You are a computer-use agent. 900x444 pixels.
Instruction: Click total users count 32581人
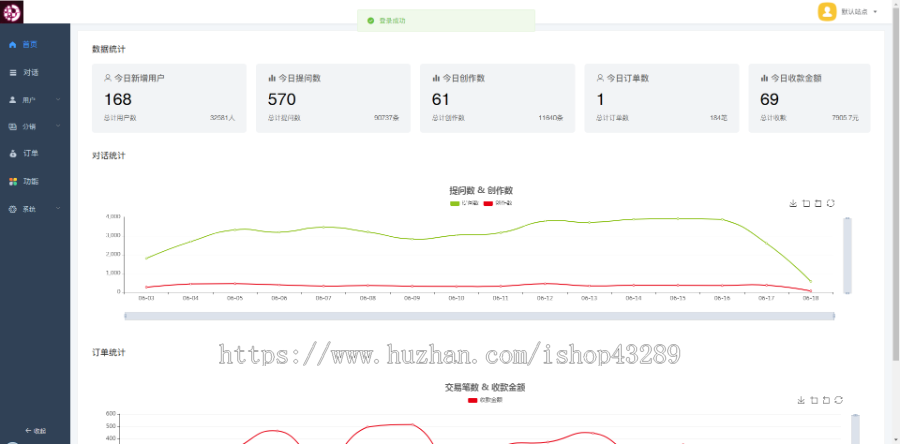223,118
